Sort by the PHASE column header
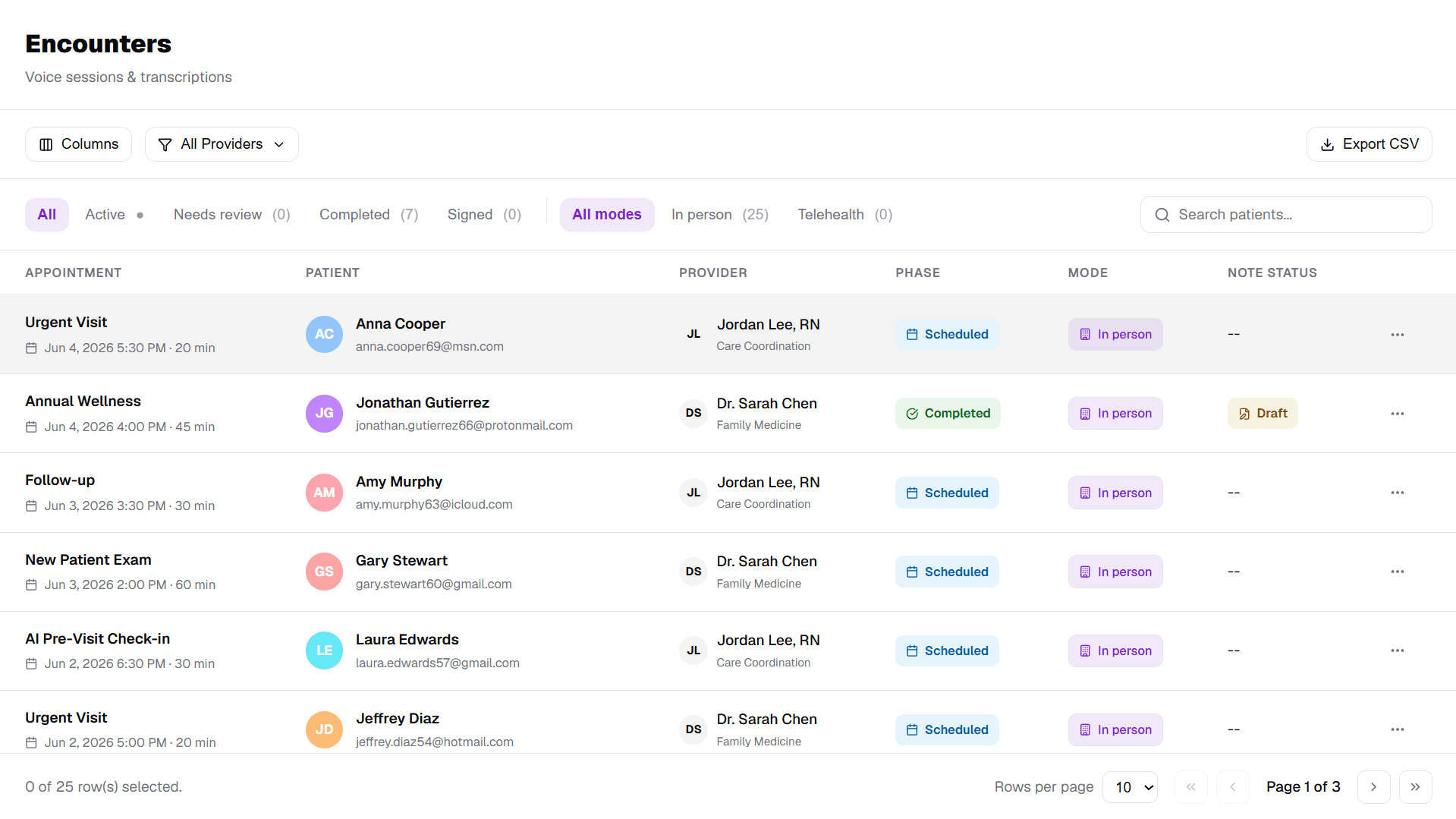Image resolution: width=1456 pixels, height=819 pixels. click(917, 273)
